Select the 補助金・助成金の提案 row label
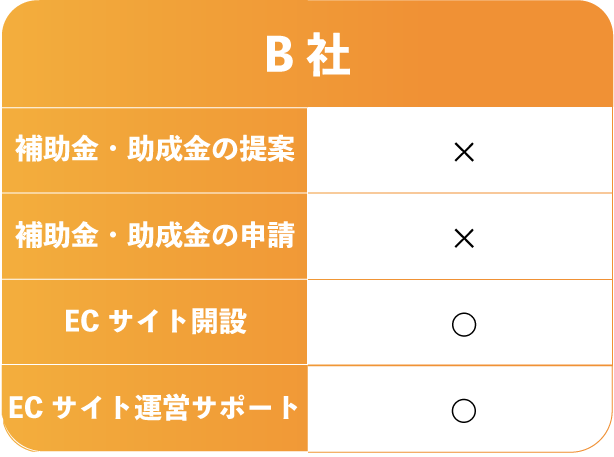 tap(154, 151)
